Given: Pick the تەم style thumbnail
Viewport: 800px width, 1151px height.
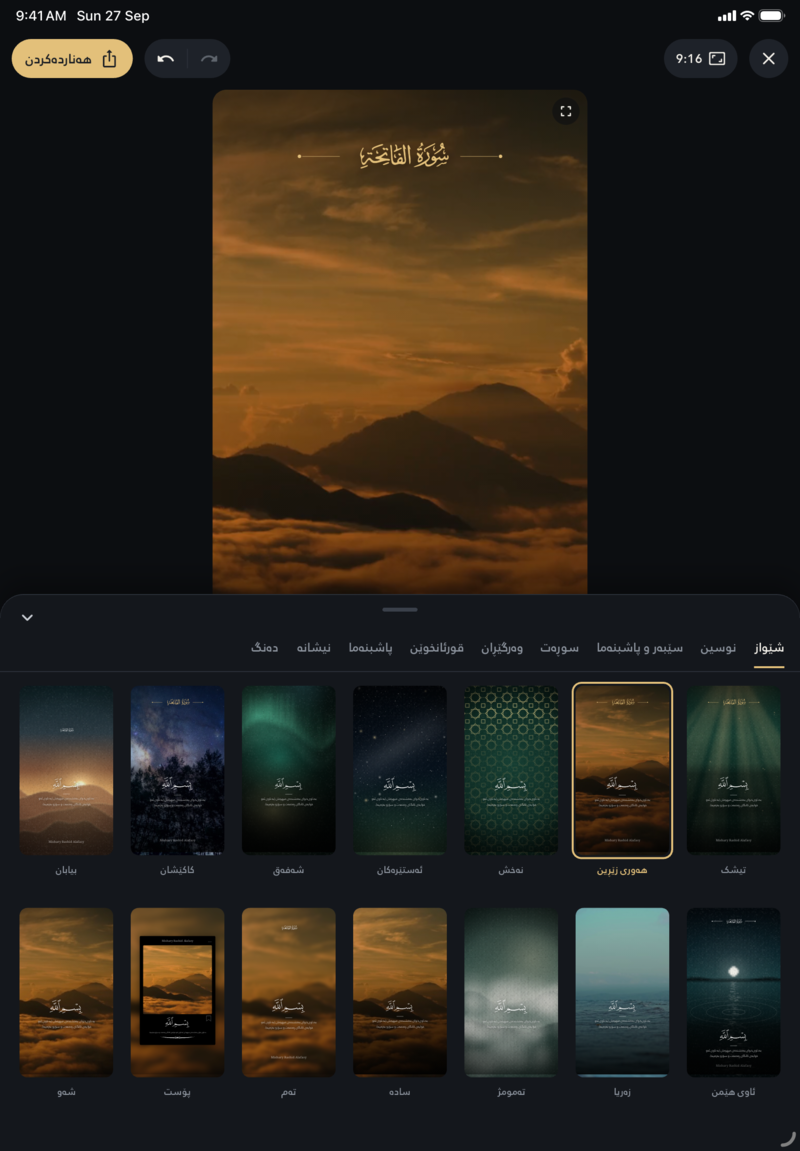Looking at the screenshot, I should [x=288, y=992].
